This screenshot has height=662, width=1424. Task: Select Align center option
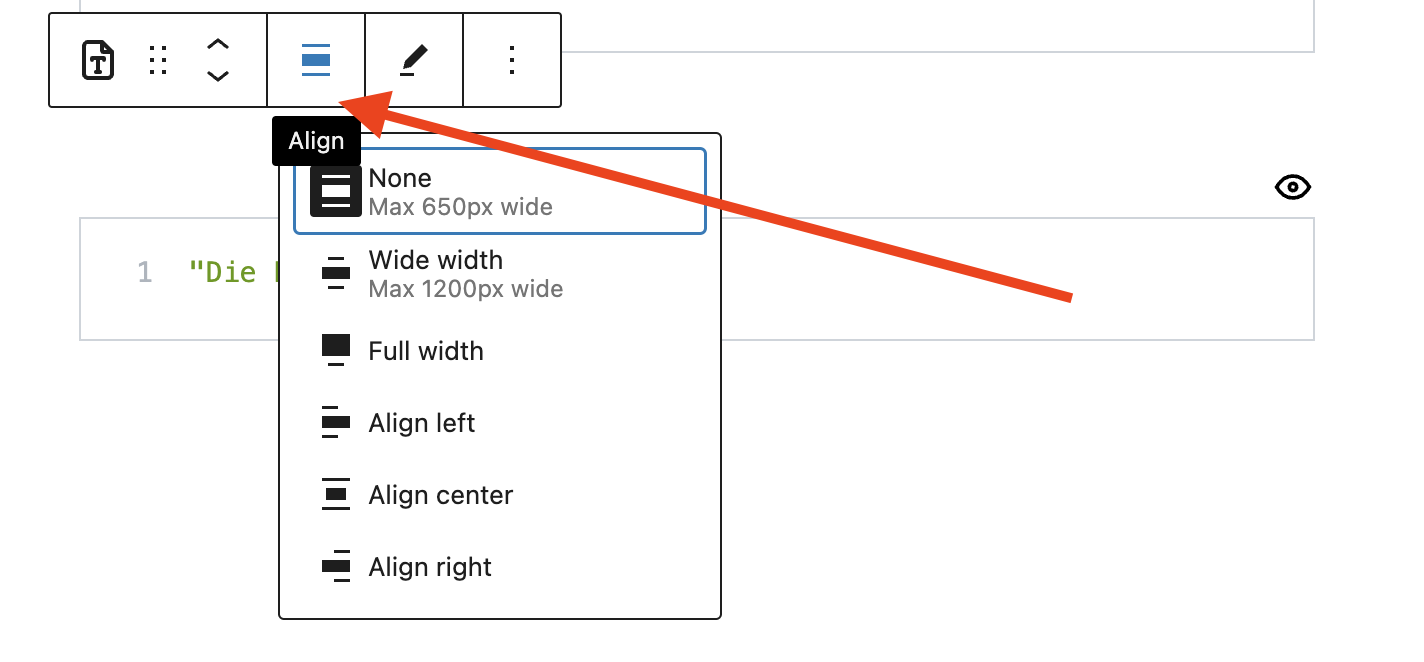(441, 495)
